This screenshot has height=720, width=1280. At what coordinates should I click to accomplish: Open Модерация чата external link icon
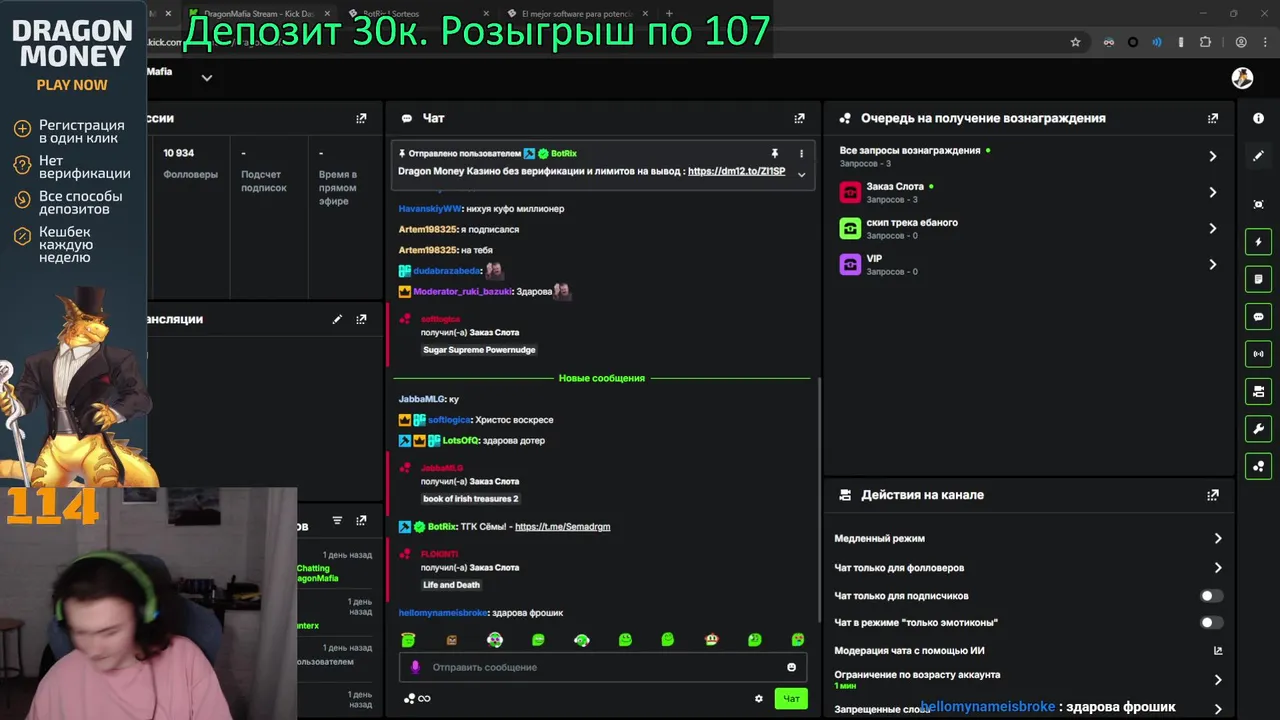(x=1218, y=650)
